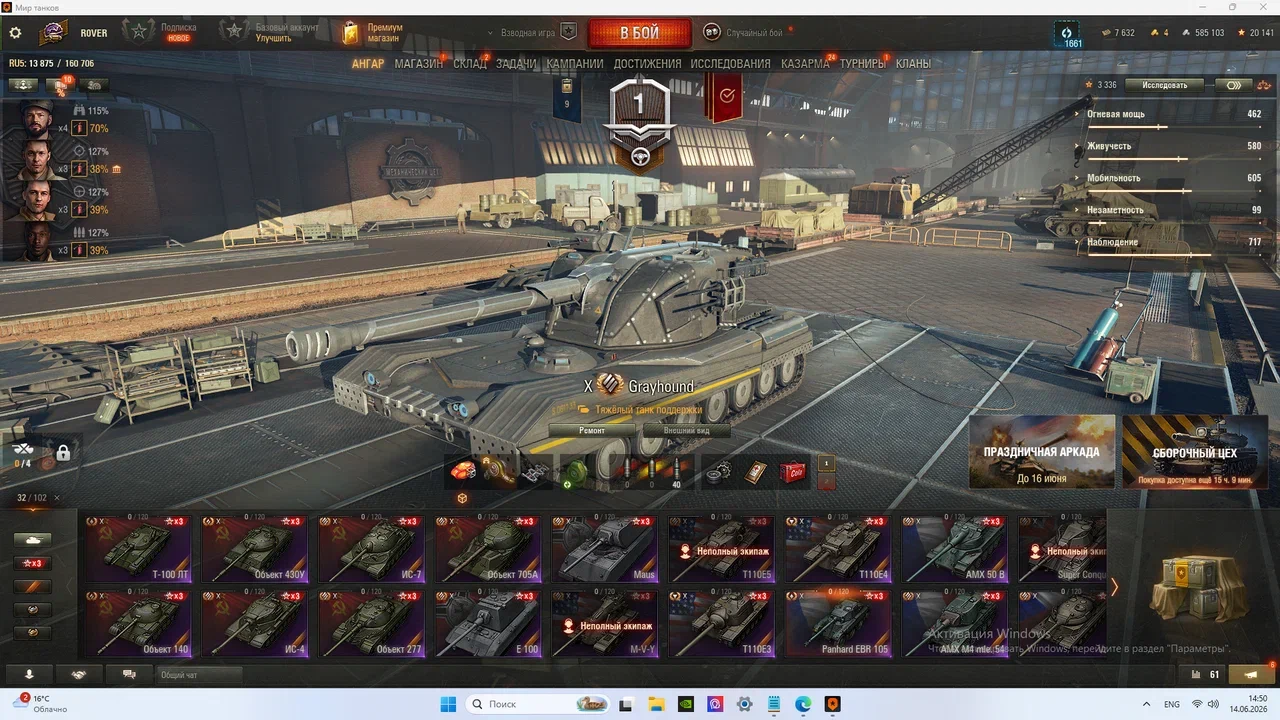
Task: Clear carousel filter next to 32 / 102
Action: pos(57,498)
